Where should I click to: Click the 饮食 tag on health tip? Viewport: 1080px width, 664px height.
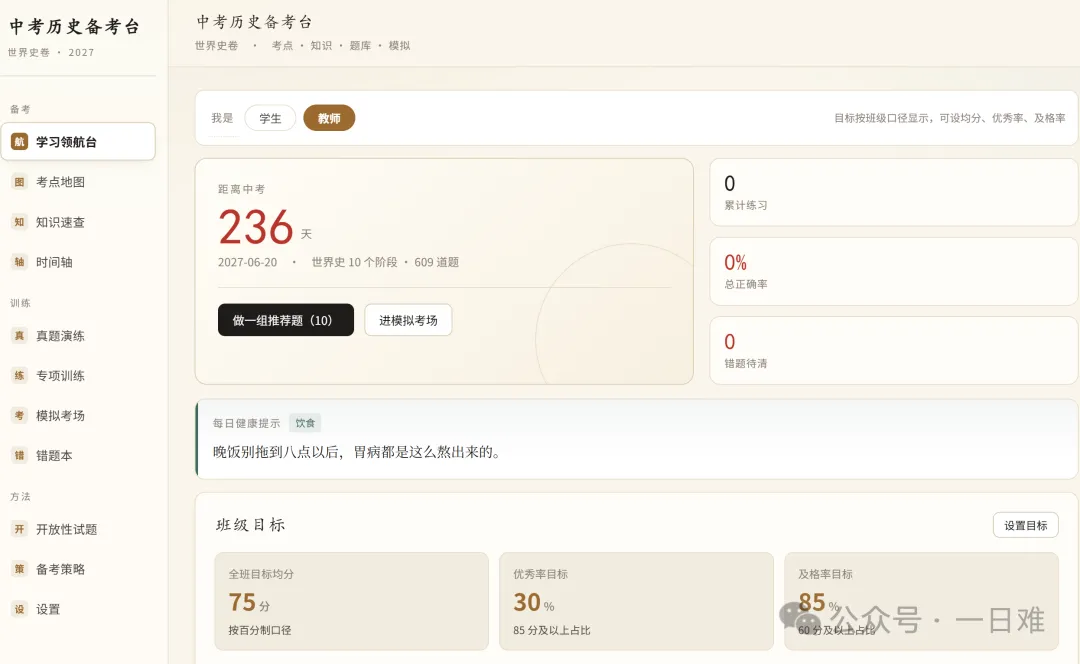305,423
